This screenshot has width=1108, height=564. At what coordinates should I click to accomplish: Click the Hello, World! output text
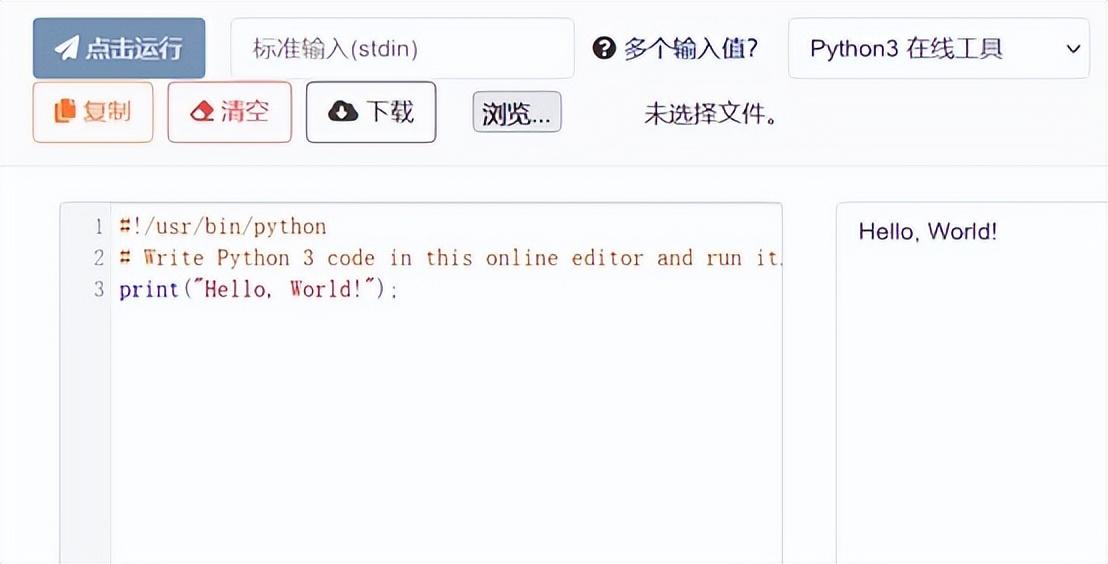point(927,232)
